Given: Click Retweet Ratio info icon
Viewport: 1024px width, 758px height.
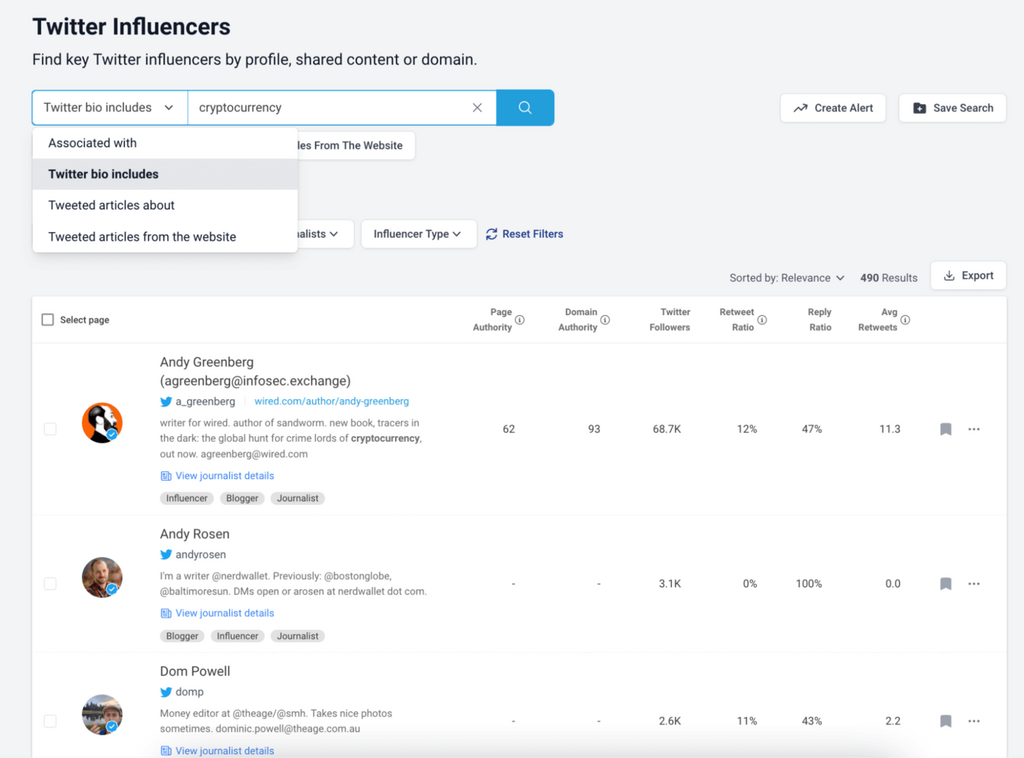Looking at the screenshot, I should point(762,320).
